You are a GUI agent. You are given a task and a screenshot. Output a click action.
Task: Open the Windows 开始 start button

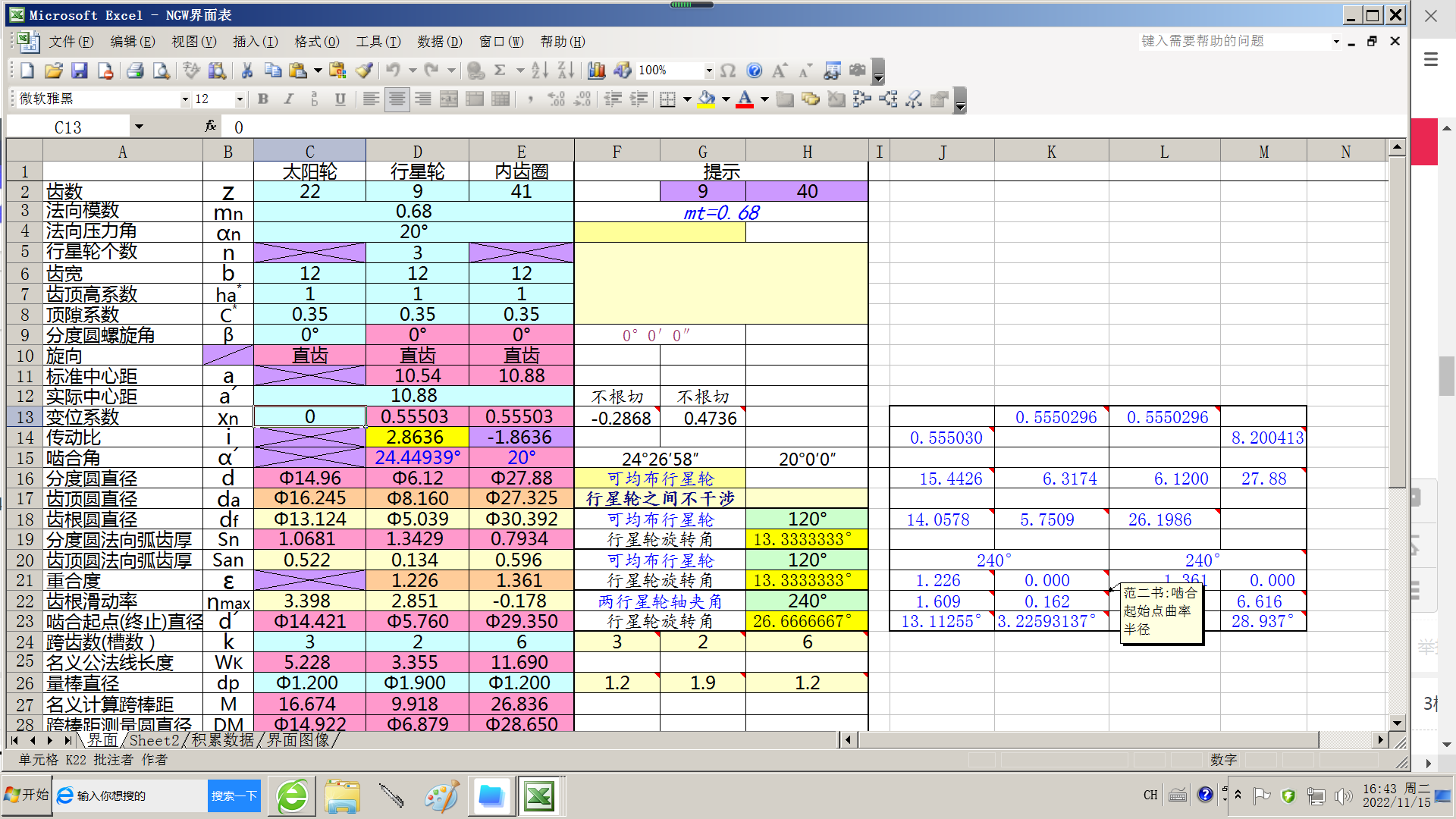[27, 795]
